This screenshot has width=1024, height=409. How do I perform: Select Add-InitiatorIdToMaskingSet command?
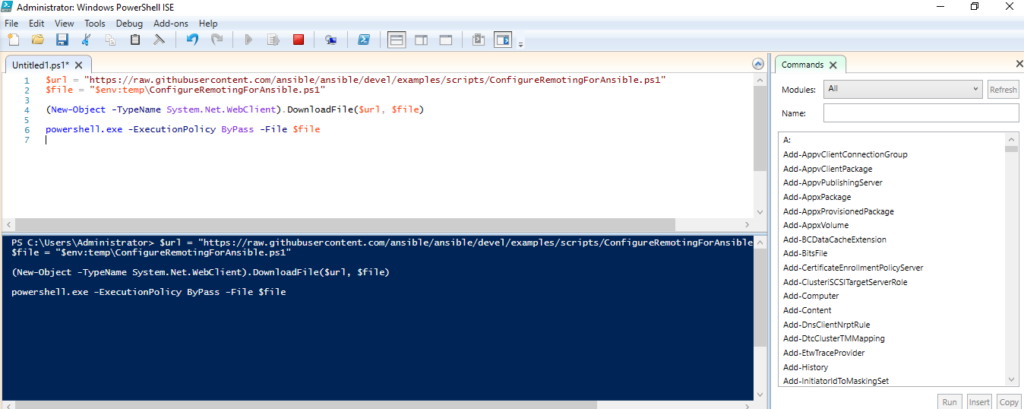click(x=836, y=380)
